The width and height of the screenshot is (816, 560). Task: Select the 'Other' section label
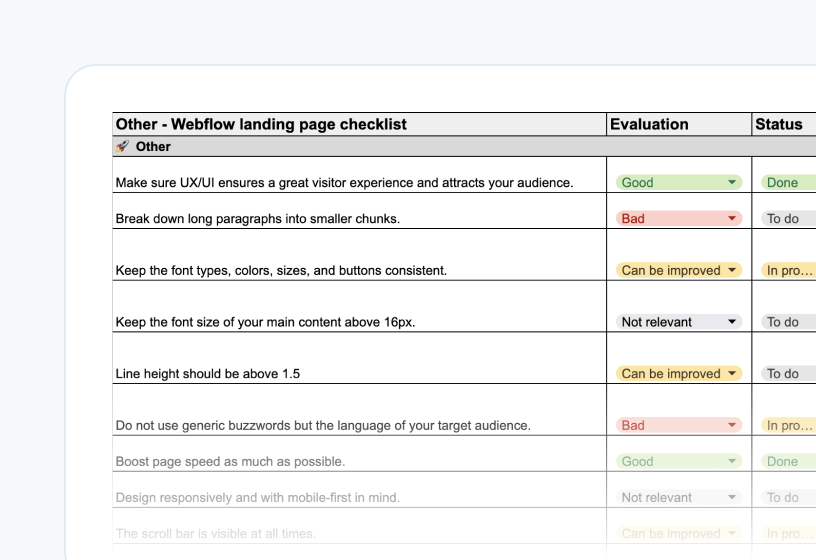click(x=153, y=147)
